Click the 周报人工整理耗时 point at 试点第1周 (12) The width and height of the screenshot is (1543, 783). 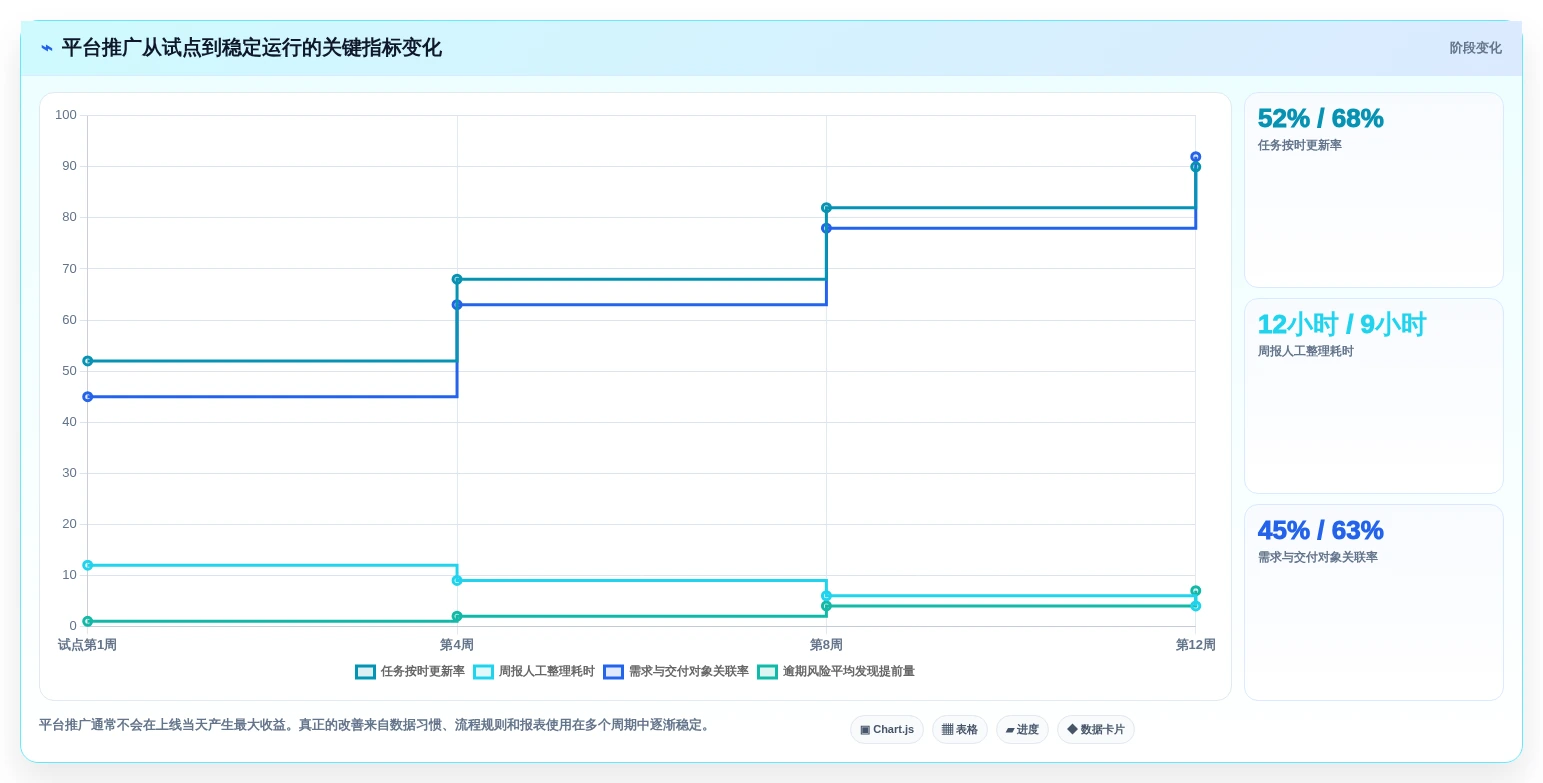click(x=87, y=565)
